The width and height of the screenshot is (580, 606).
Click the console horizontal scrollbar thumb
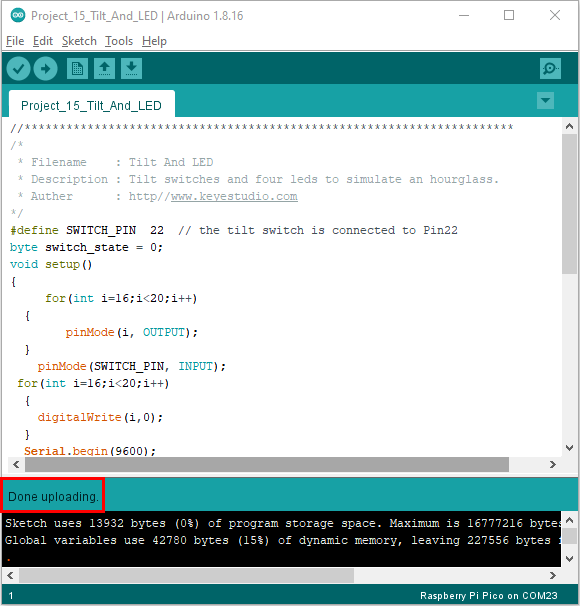pos(186,575)
